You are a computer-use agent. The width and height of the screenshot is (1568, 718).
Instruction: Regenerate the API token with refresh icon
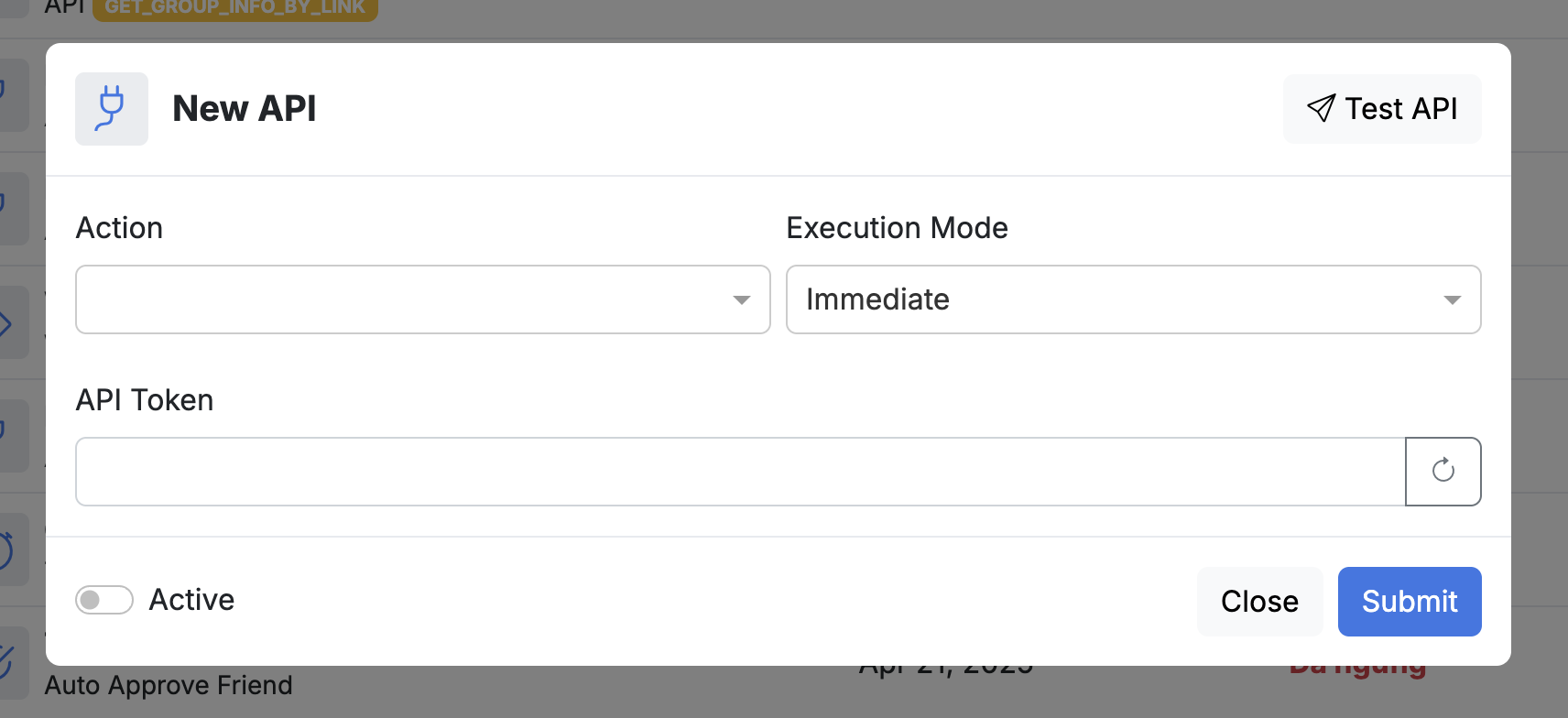tap(1443, 471)
